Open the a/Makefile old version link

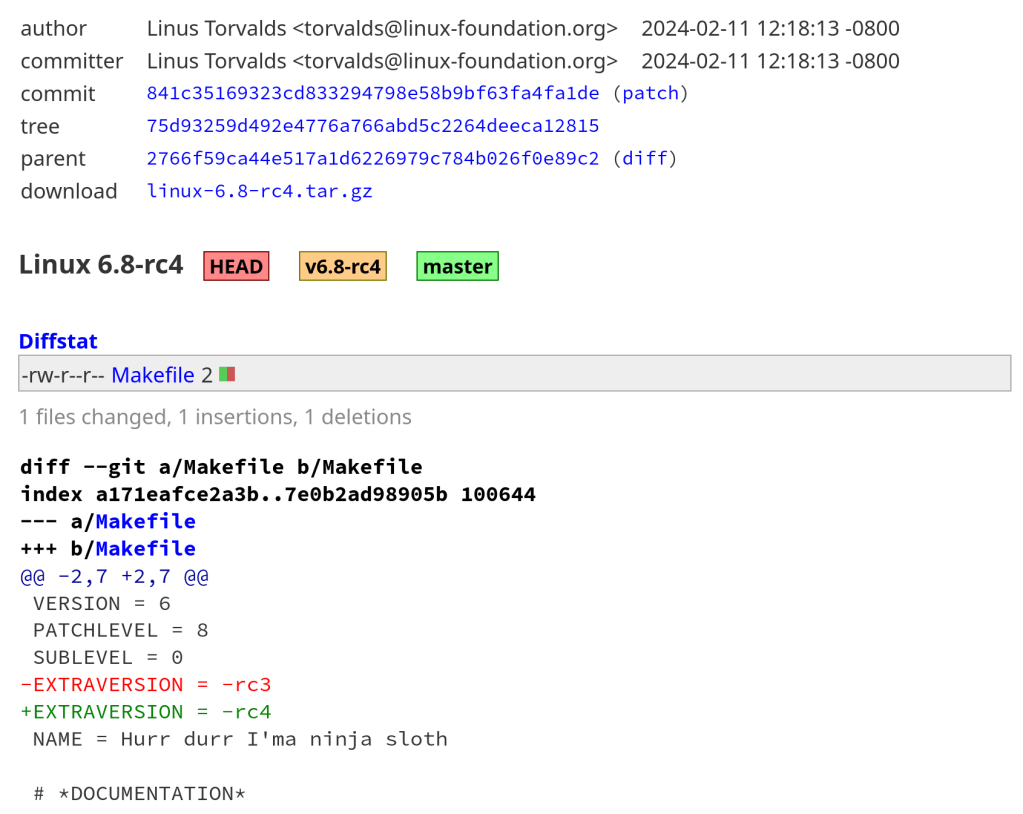coord(145,521)
